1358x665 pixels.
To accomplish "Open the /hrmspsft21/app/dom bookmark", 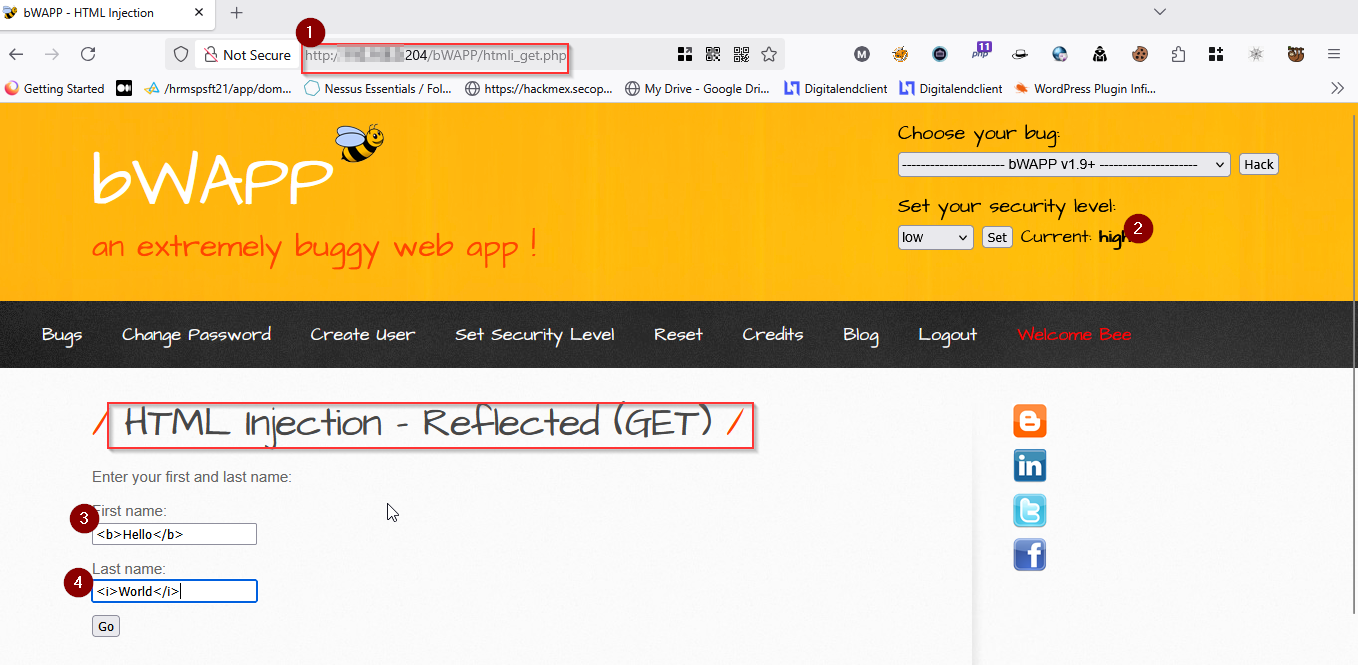I will point(218,88).
